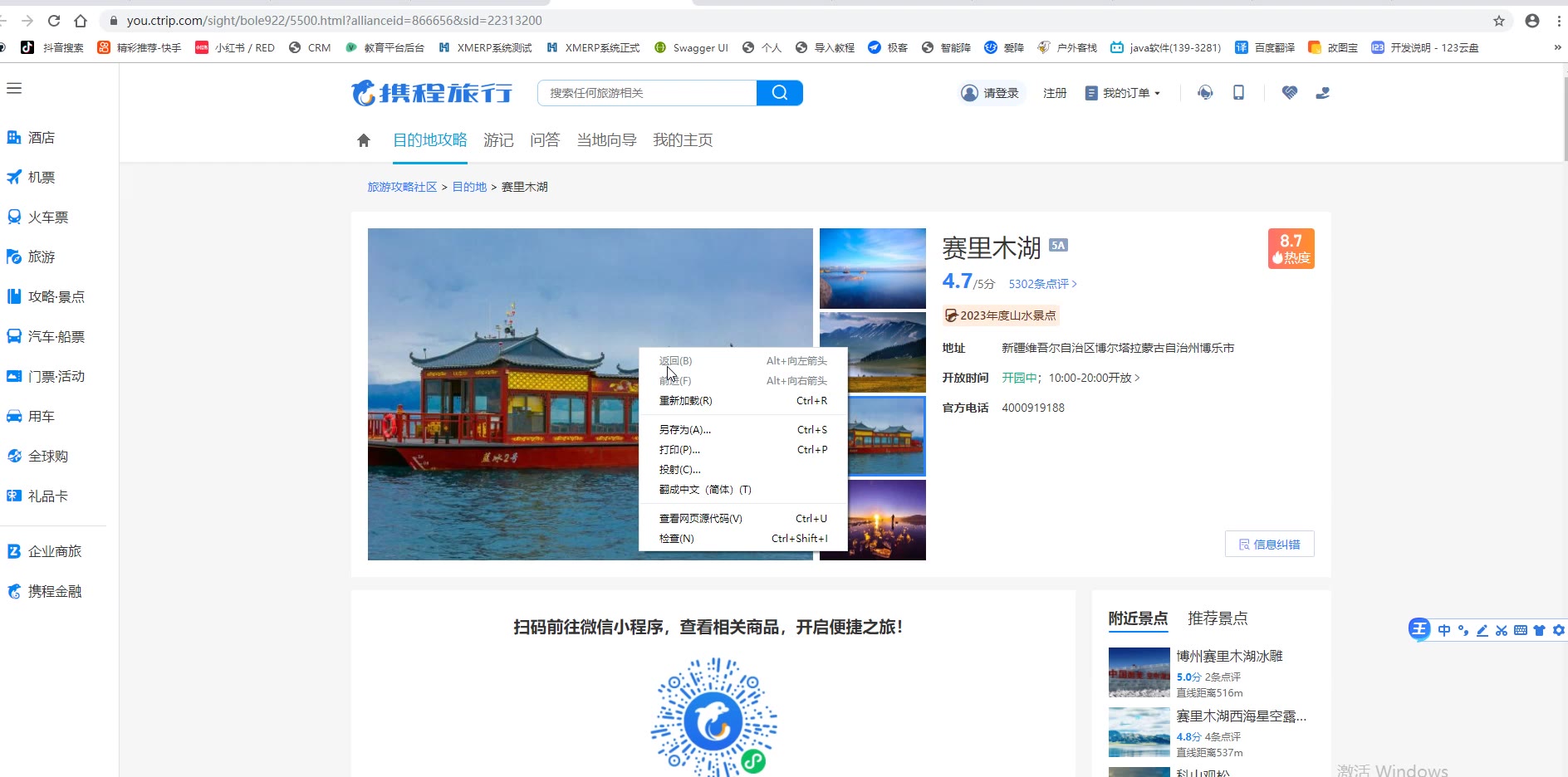The image size is (1568, 777).
Task: Open the customer service headset icon
Action: point(1205,93)
